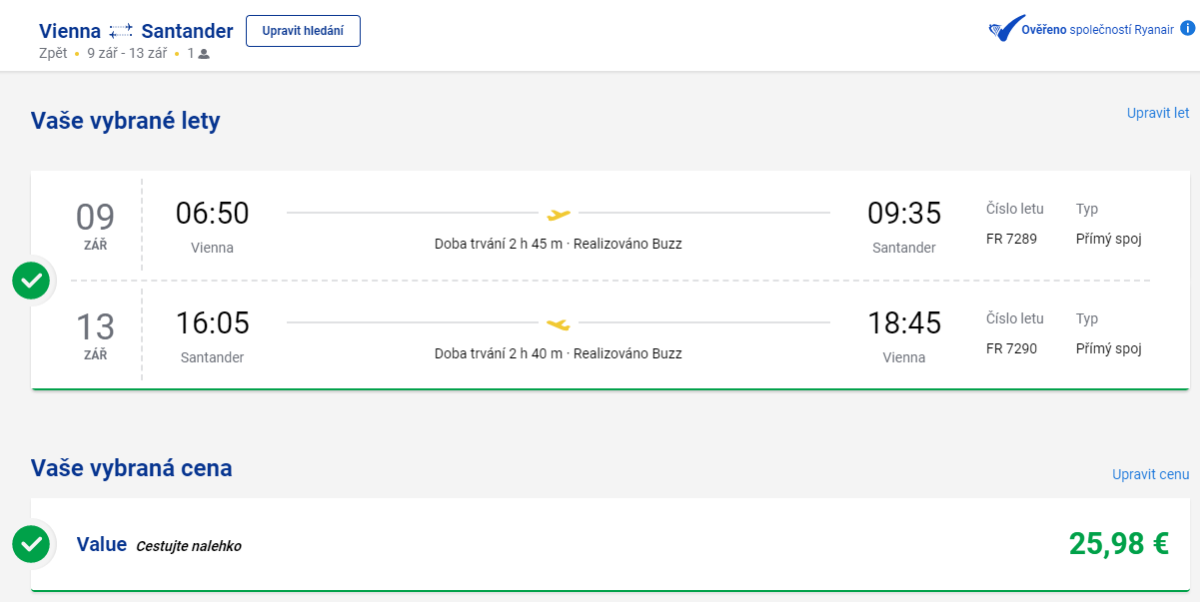The width and height of the screenshot is (1200, 602).
Task: Click the 13 ZÁŘ return date
Action: pos(96,335)
